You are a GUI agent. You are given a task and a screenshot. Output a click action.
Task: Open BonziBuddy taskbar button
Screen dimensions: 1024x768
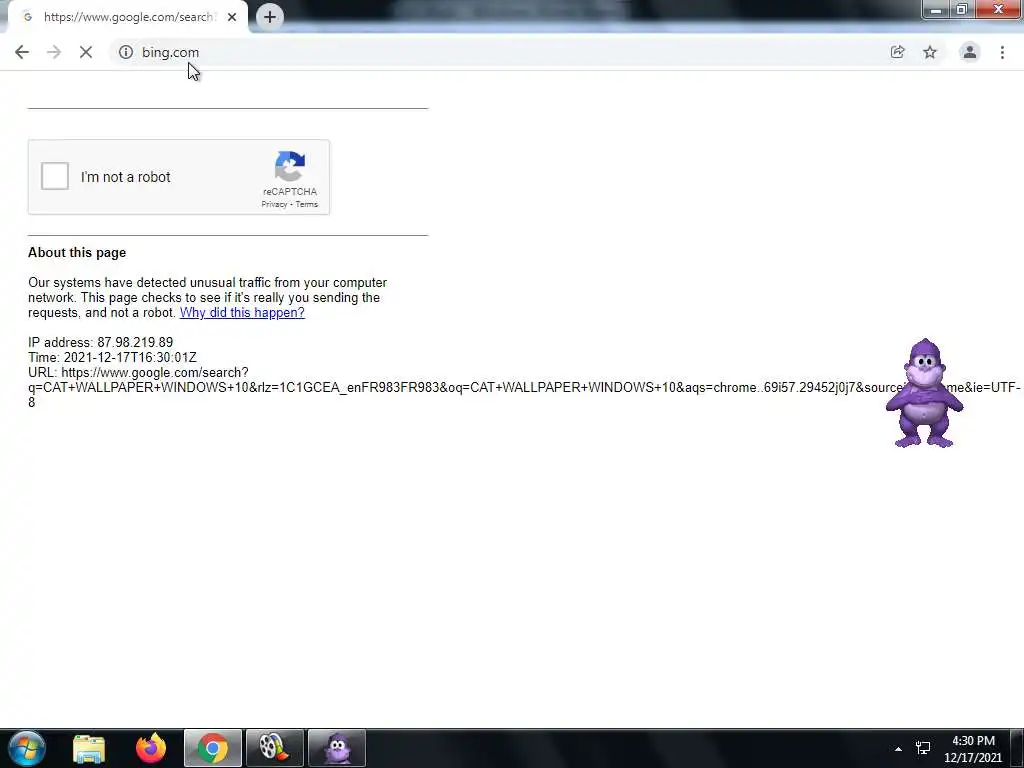point(336,748)
